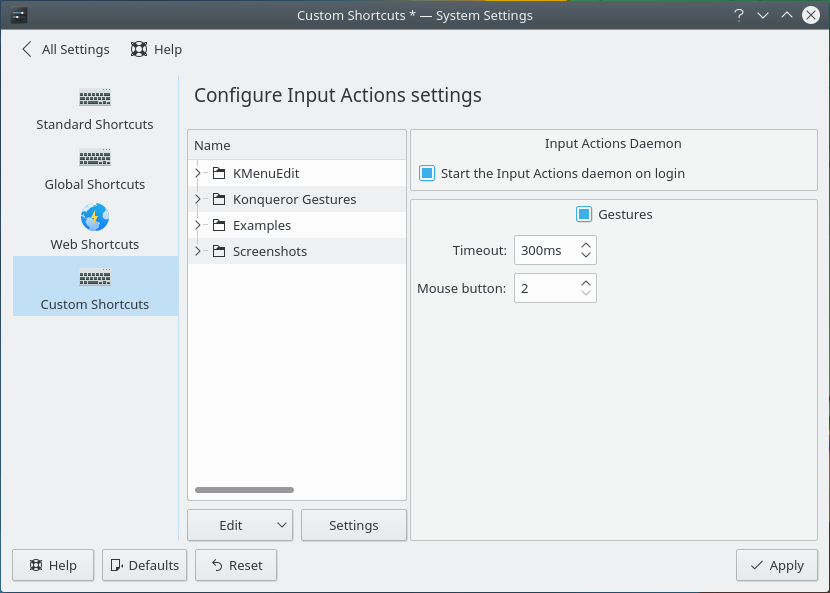Select Custom Shortcuts keyboard icon
This screenshot has width=830, height=593.
click(95, 278)
